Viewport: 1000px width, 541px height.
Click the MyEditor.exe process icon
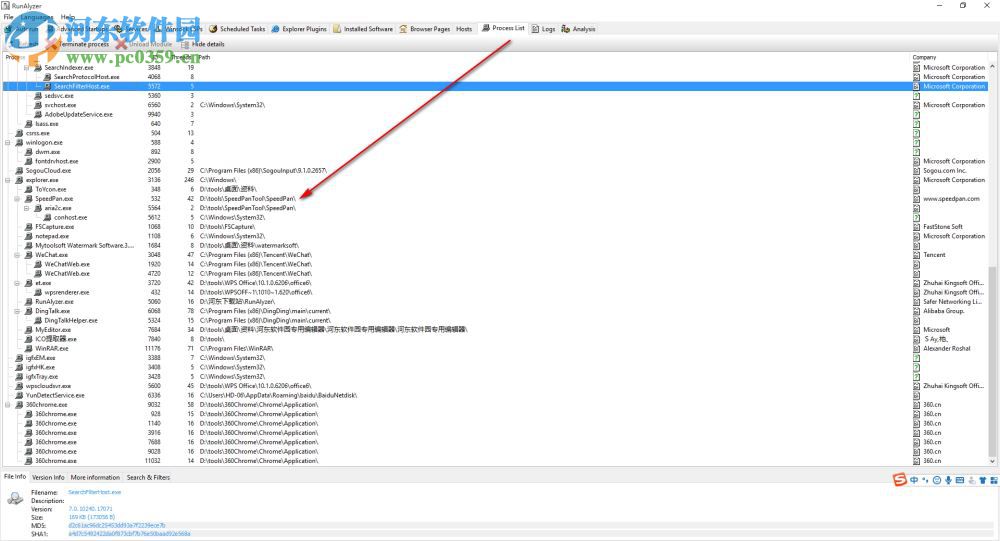coord(29,330)
